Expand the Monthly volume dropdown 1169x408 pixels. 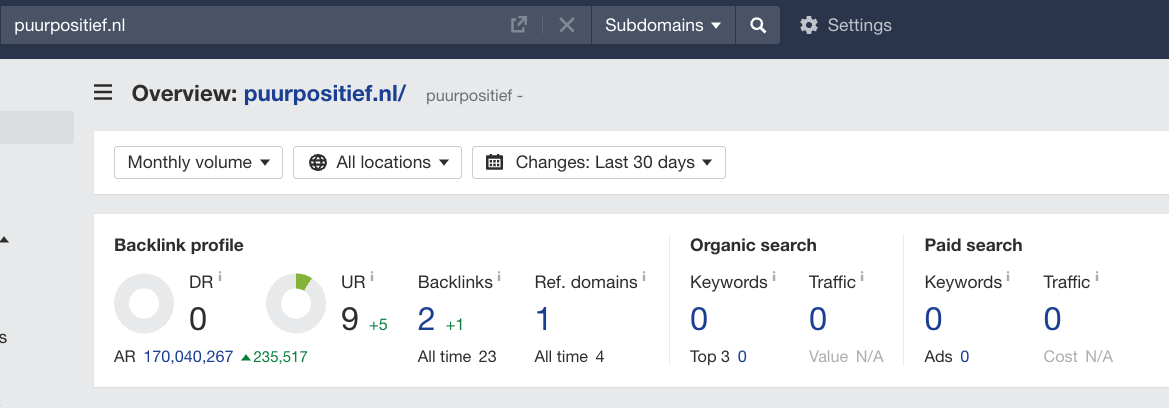coord(198,163)
